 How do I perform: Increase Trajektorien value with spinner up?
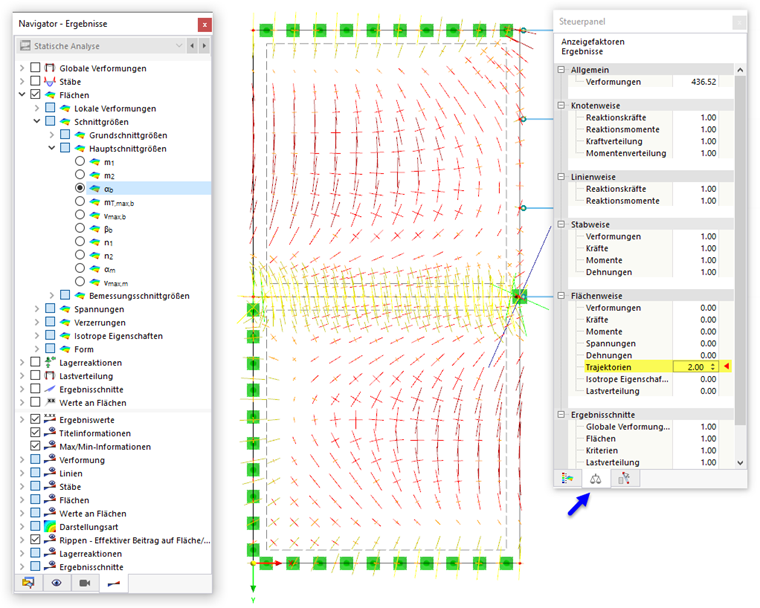pos(713,365)
